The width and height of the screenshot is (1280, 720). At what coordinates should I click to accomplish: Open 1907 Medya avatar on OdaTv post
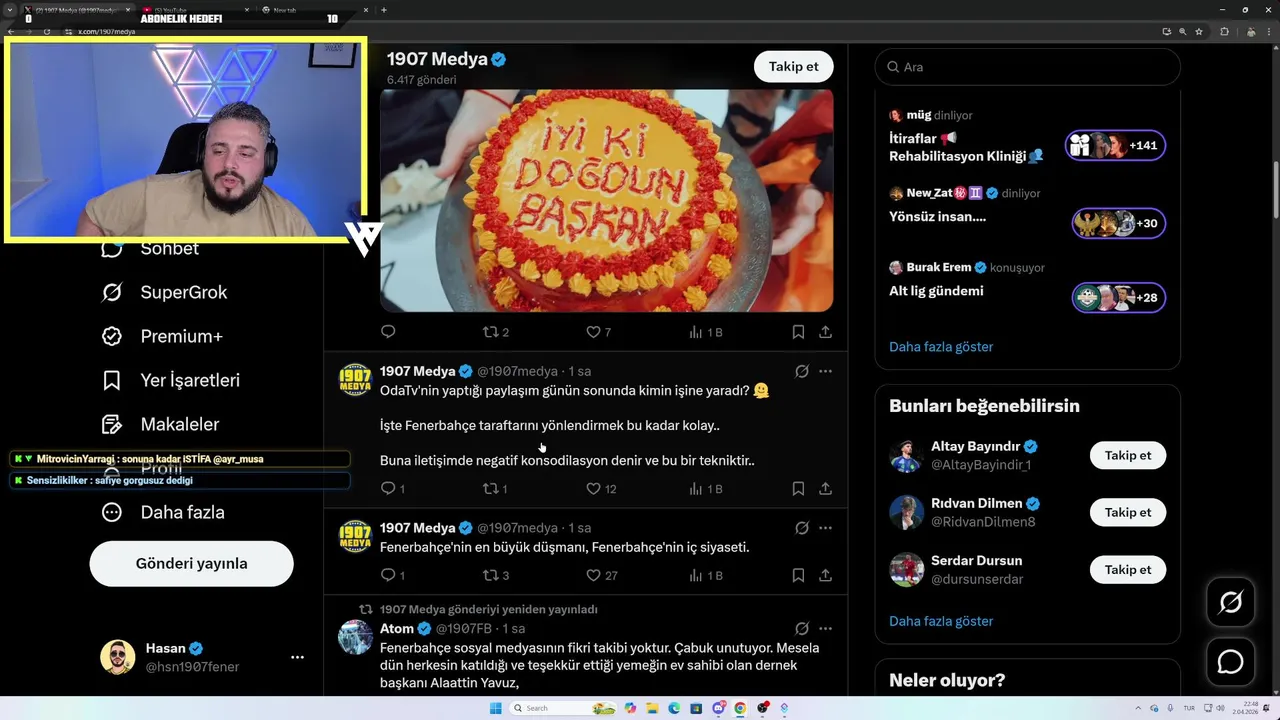355,380
